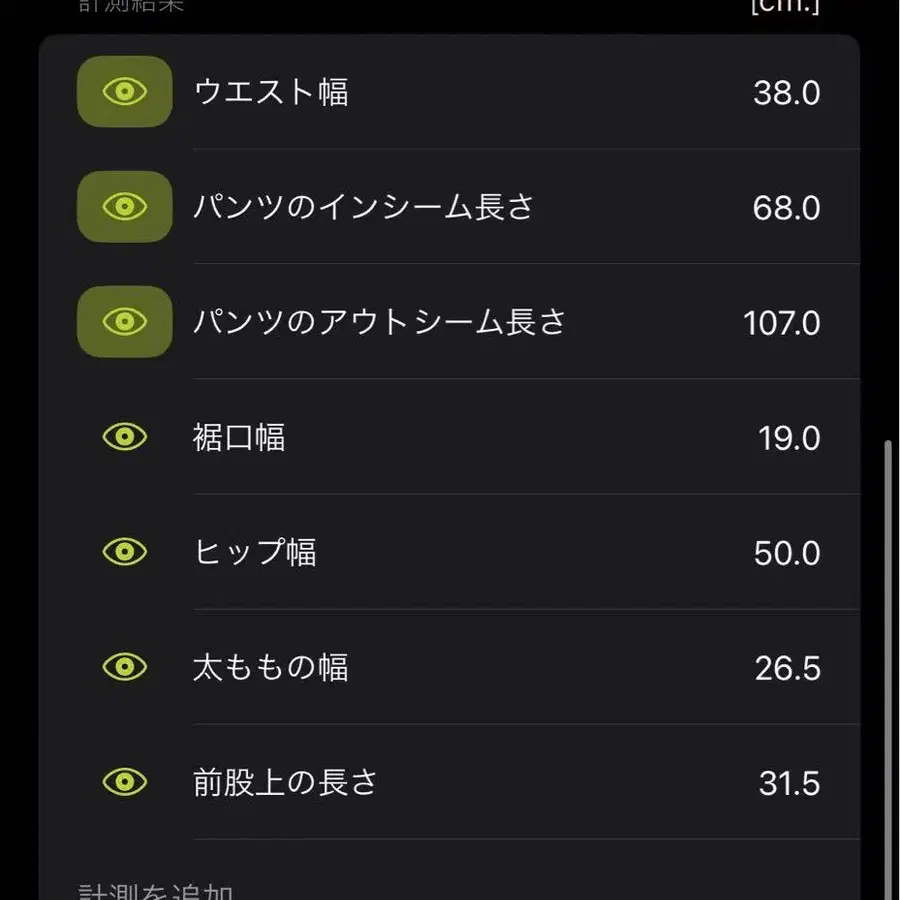Click the 38.0 waist width value
Screen dimensions: 900x900
click(x=786, y=93)
